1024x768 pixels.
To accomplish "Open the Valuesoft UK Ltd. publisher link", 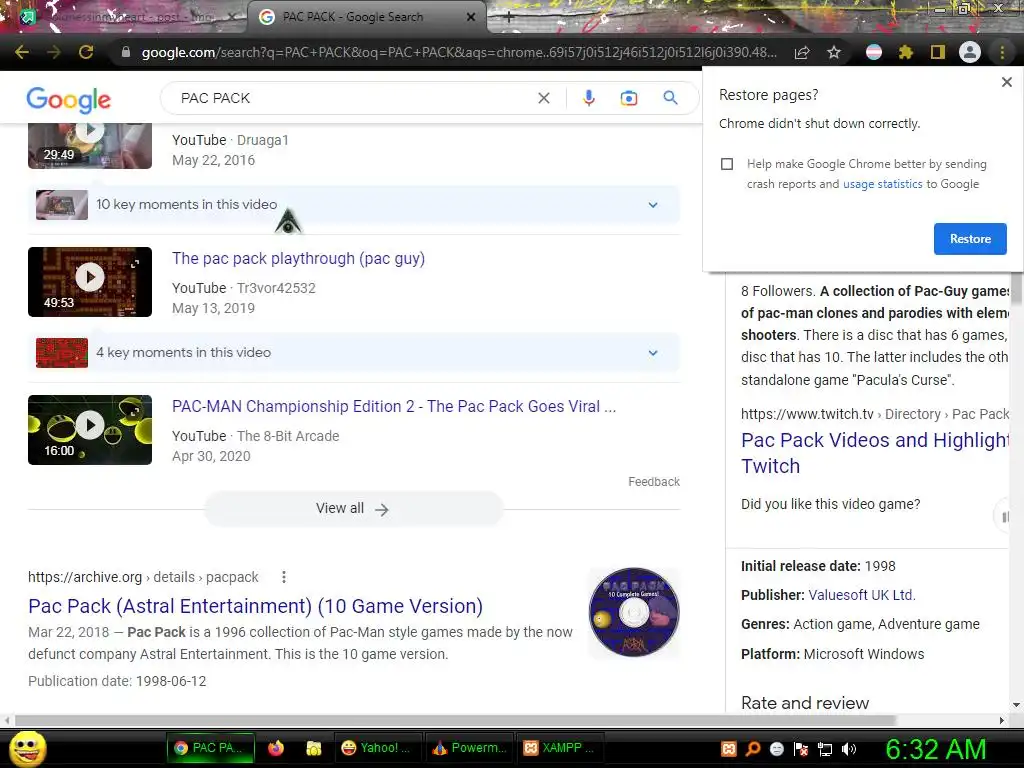I will tap(862, 595).
